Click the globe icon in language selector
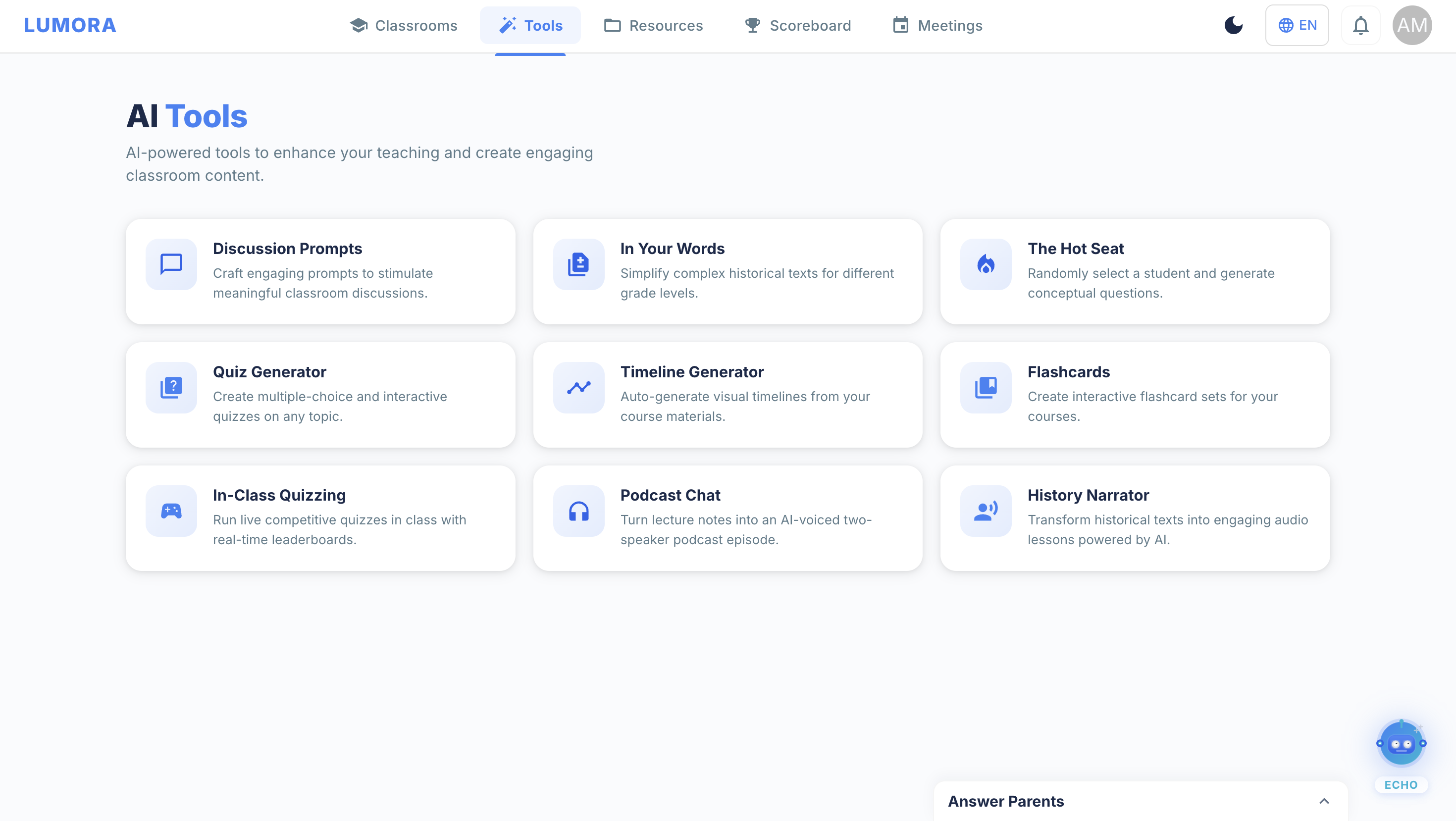The image size is (1456, 821). point(1285,25)
